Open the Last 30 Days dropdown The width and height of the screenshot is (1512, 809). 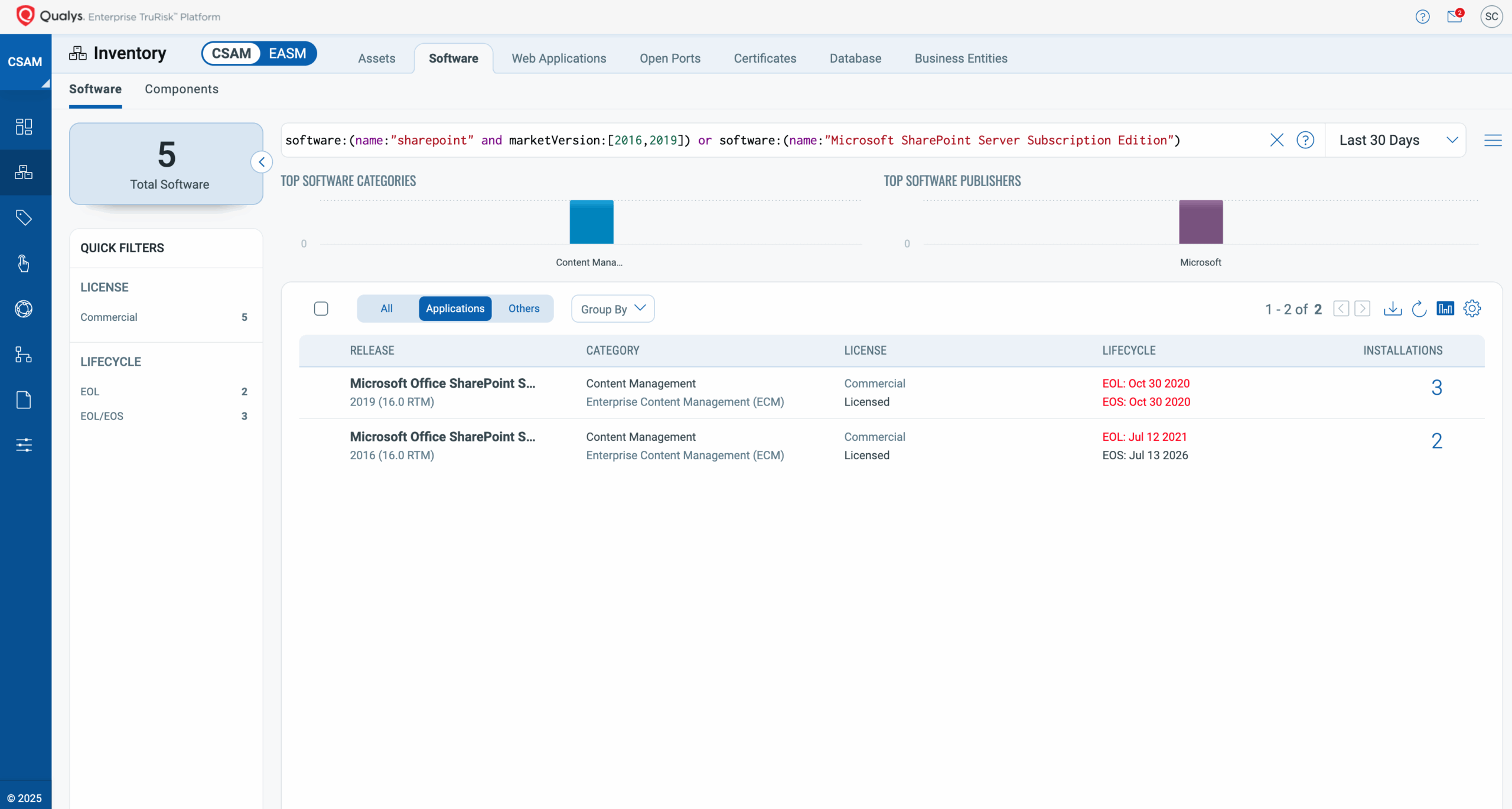(x=1395, y=140)
